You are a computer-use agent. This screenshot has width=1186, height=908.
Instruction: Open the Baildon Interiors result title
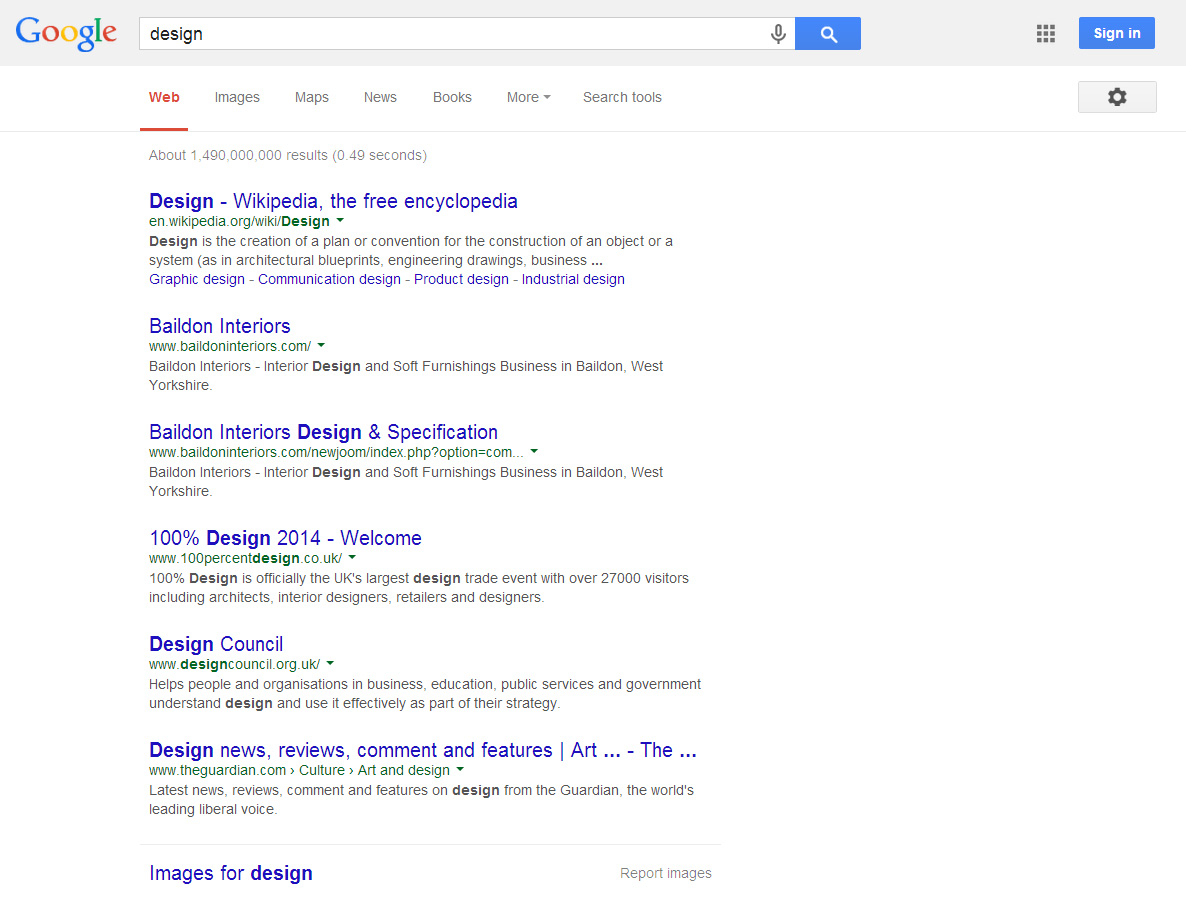[219, 326]
